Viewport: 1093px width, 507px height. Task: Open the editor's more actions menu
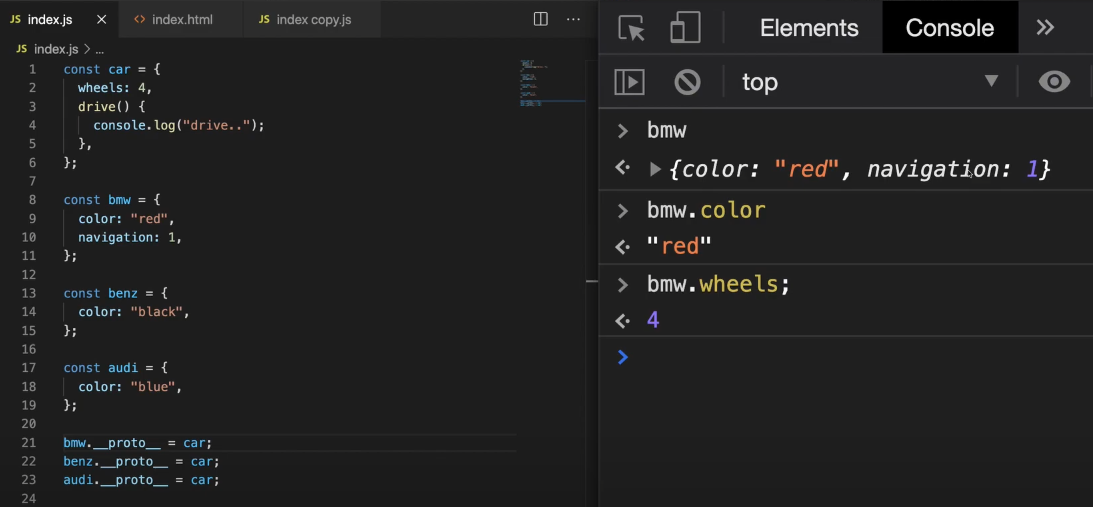pyautogui.click(x=573, y=20)
